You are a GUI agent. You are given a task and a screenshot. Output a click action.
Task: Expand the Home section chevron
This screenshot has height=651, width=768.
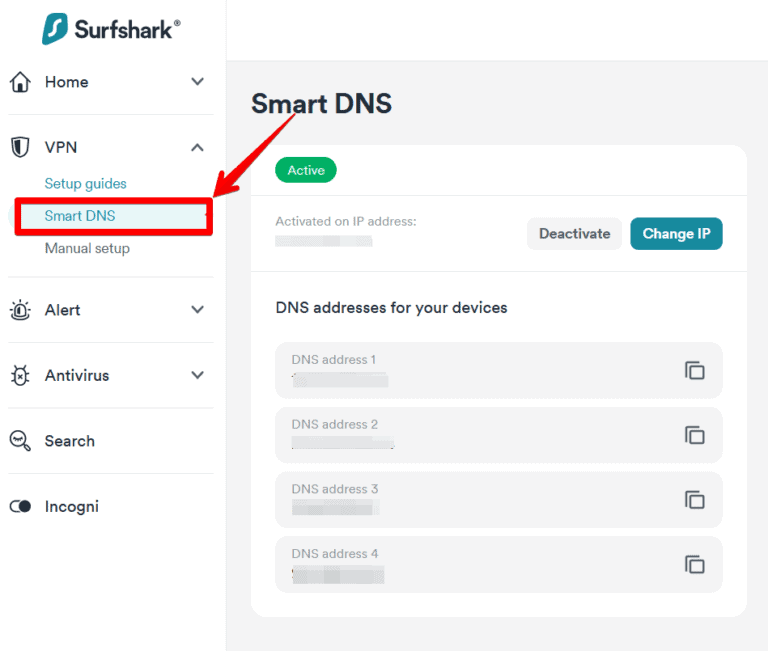point(198,82)
